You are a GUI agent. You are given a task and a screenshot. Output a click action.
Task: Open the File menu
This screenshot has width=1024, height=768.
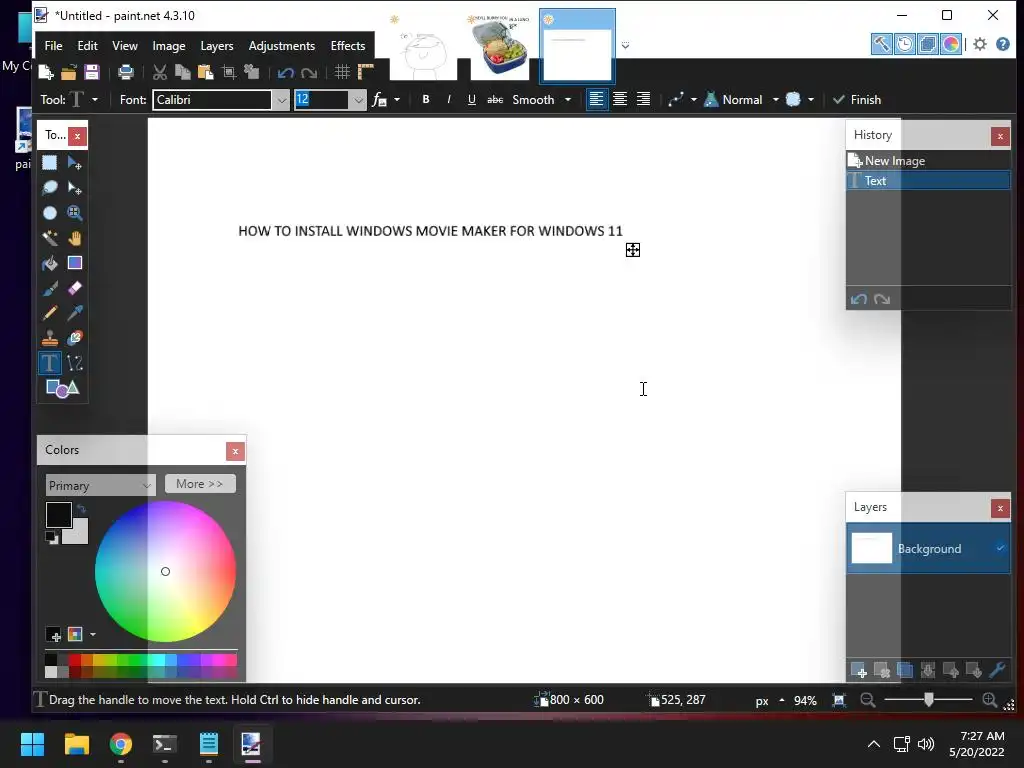[54, 46]
